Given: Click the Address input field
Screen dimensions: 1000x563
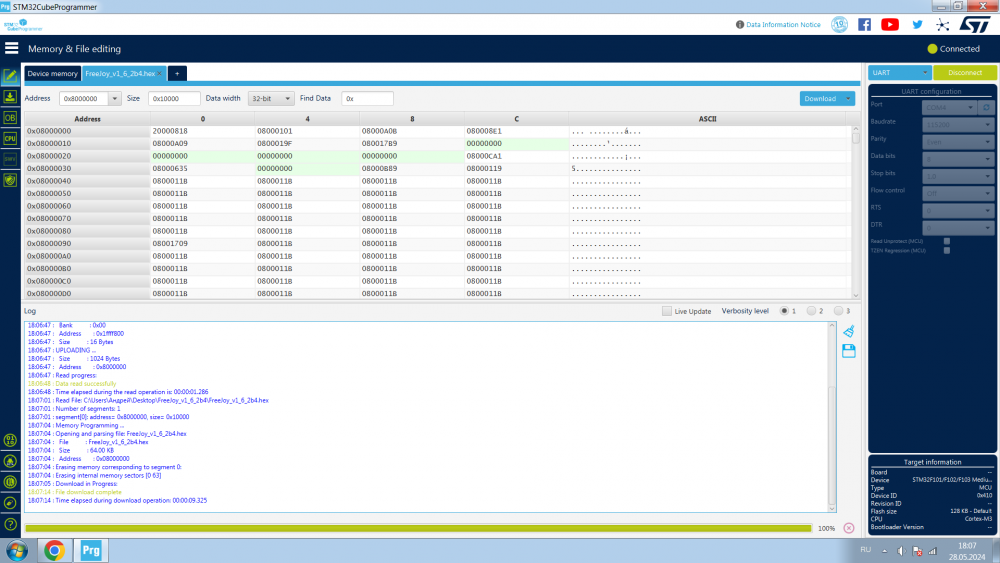Looking at the screenshot, I should pyautogui.click(x=84, y=99).
